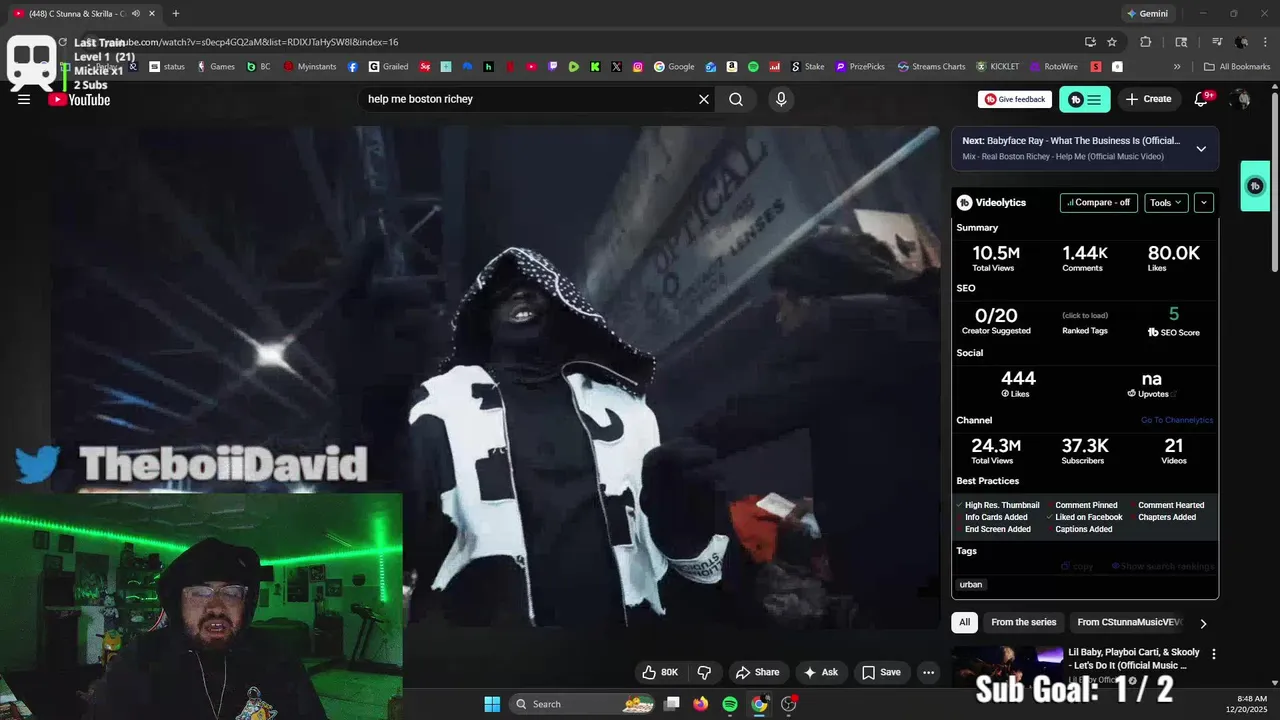
Task: Like the video with 80K thumbs up
Action: [660, 672]
